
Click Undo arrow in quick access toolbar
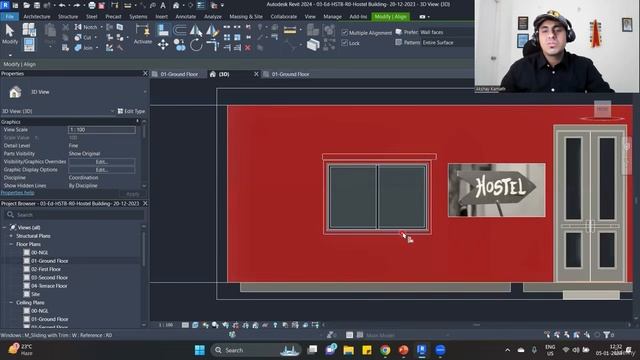[62, 5]
